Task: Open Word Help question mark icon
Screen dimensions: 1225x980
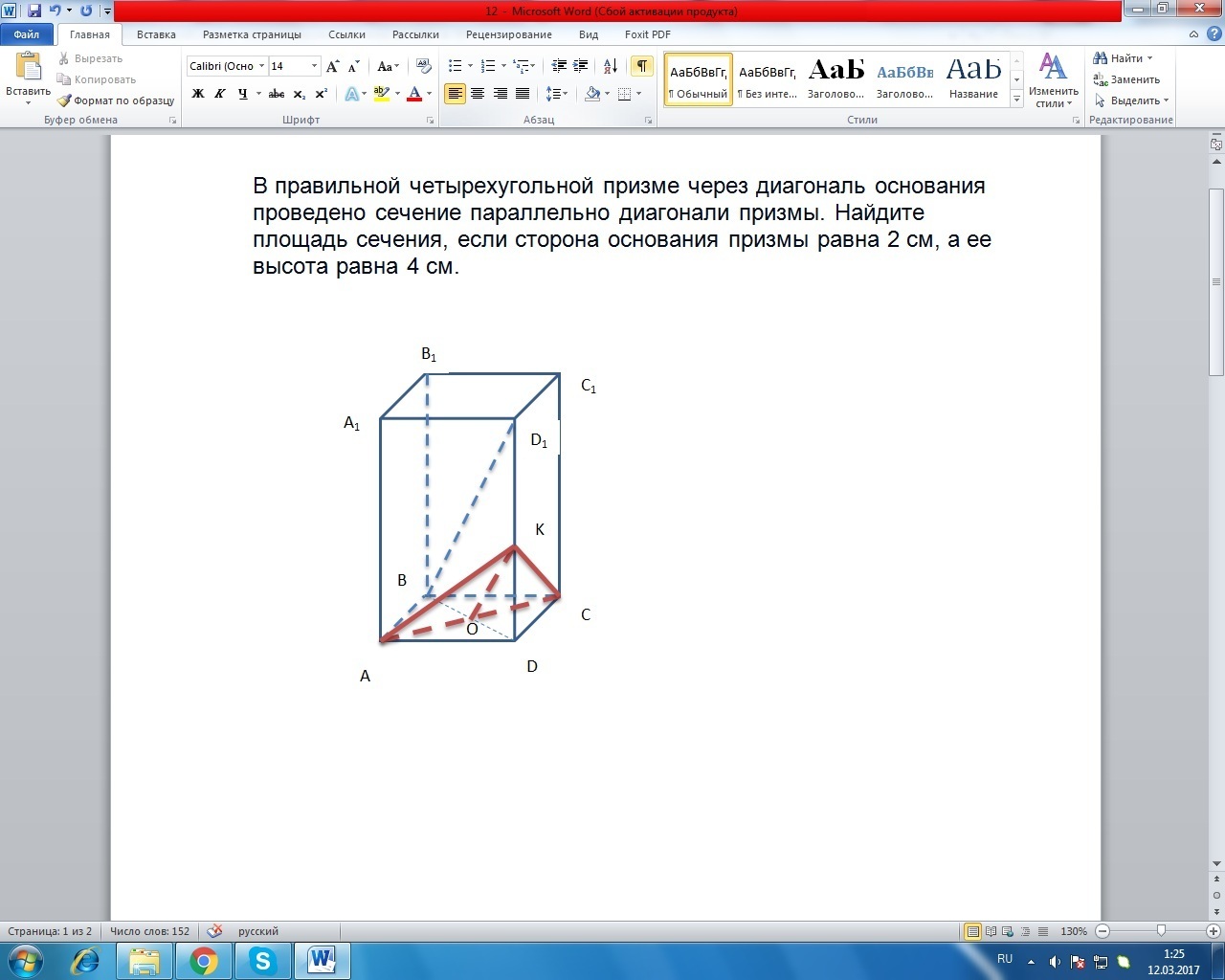Action: coord(1214,34)
